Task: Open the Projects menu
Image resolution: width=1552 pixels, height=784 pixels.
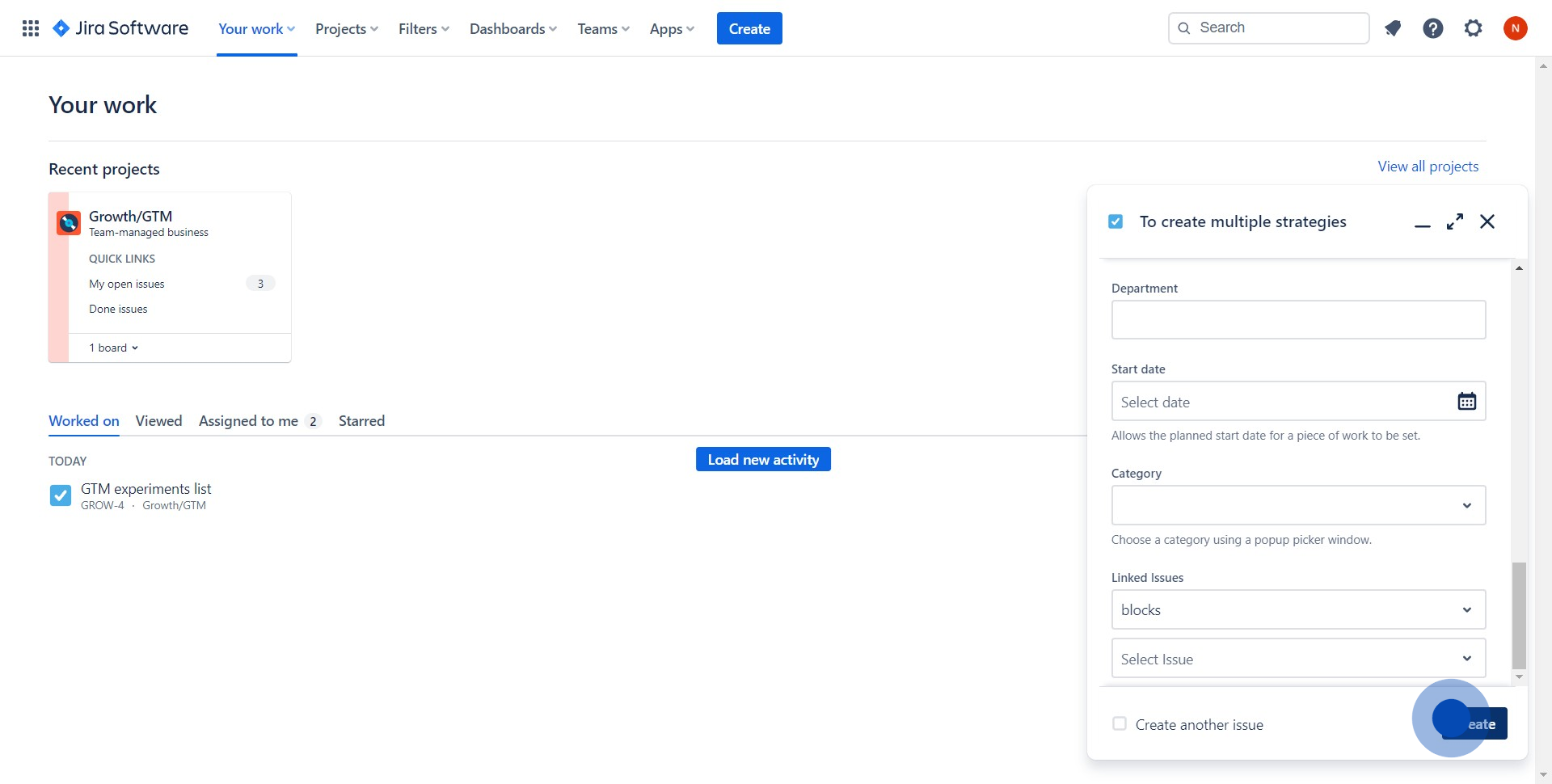Action: pyautogui.click(x=346, y=29)
